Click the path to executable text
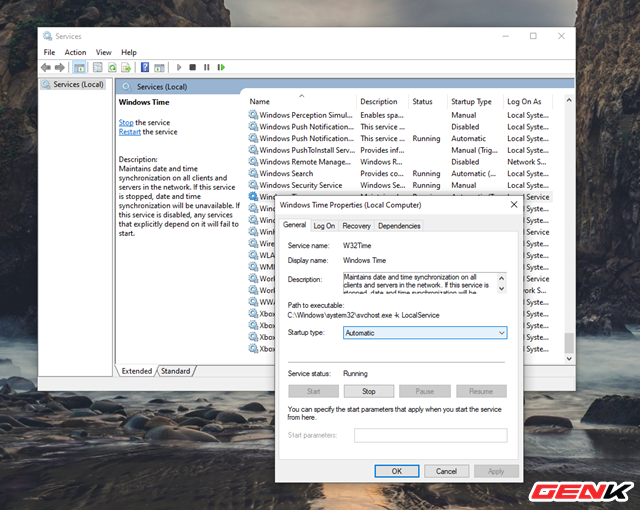Viewport: 640px width, 510px height. click(x=363, y=315)
